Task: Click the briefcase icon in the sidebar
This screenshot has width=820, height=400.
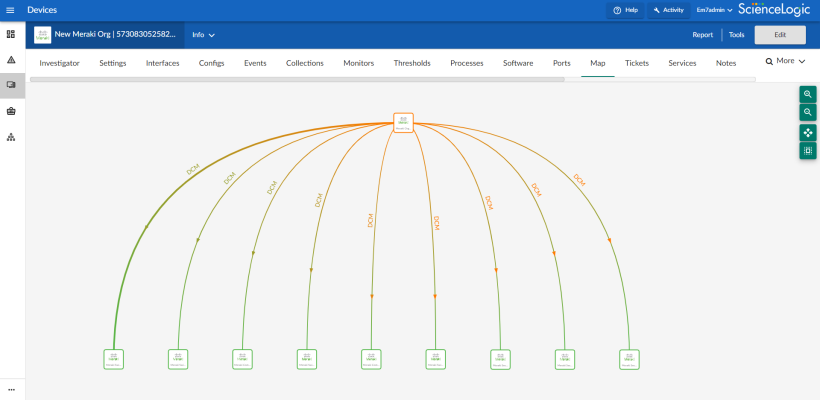Action: [11, 111]
